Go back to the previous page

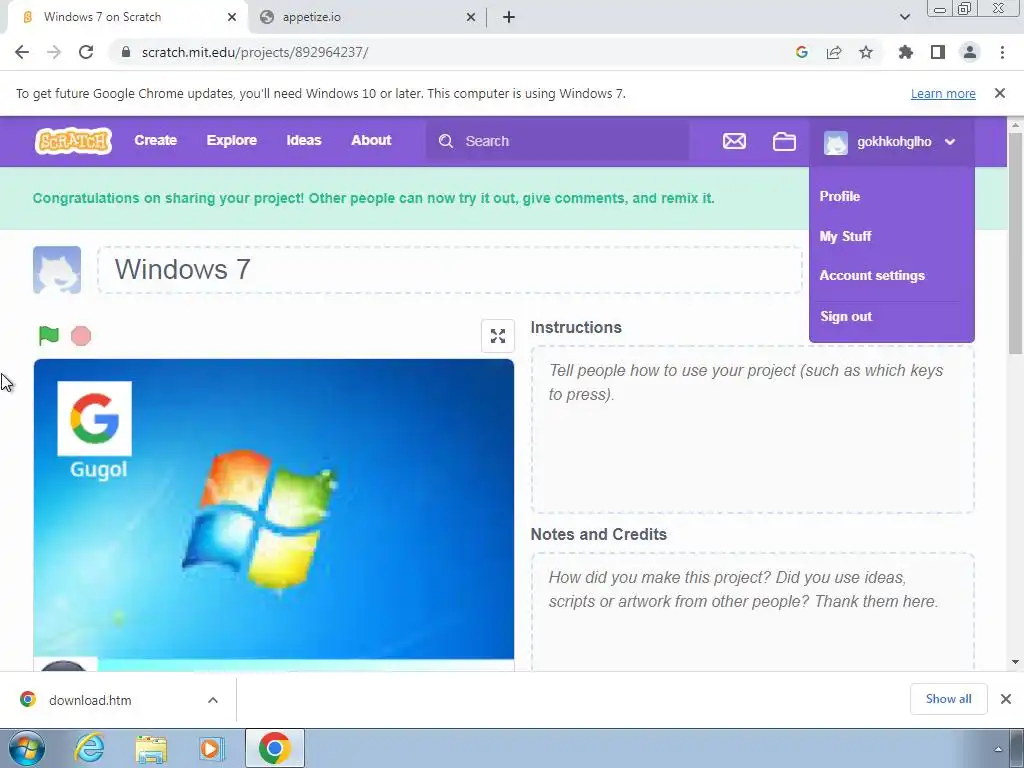click(22, 52)
